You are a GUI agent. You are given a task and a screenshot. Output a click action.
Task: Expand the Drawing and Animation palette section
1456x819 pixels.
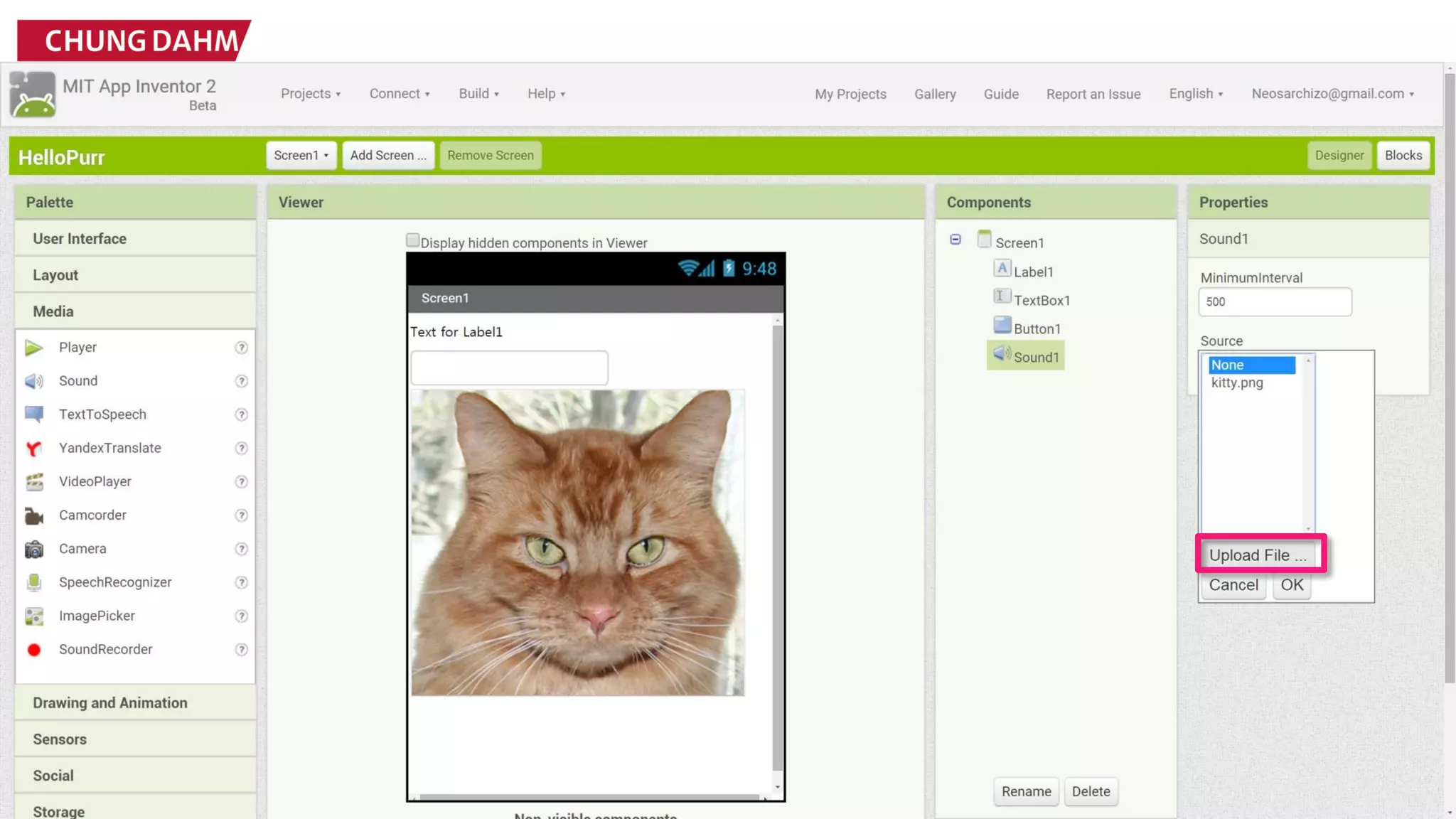(110, 702)
